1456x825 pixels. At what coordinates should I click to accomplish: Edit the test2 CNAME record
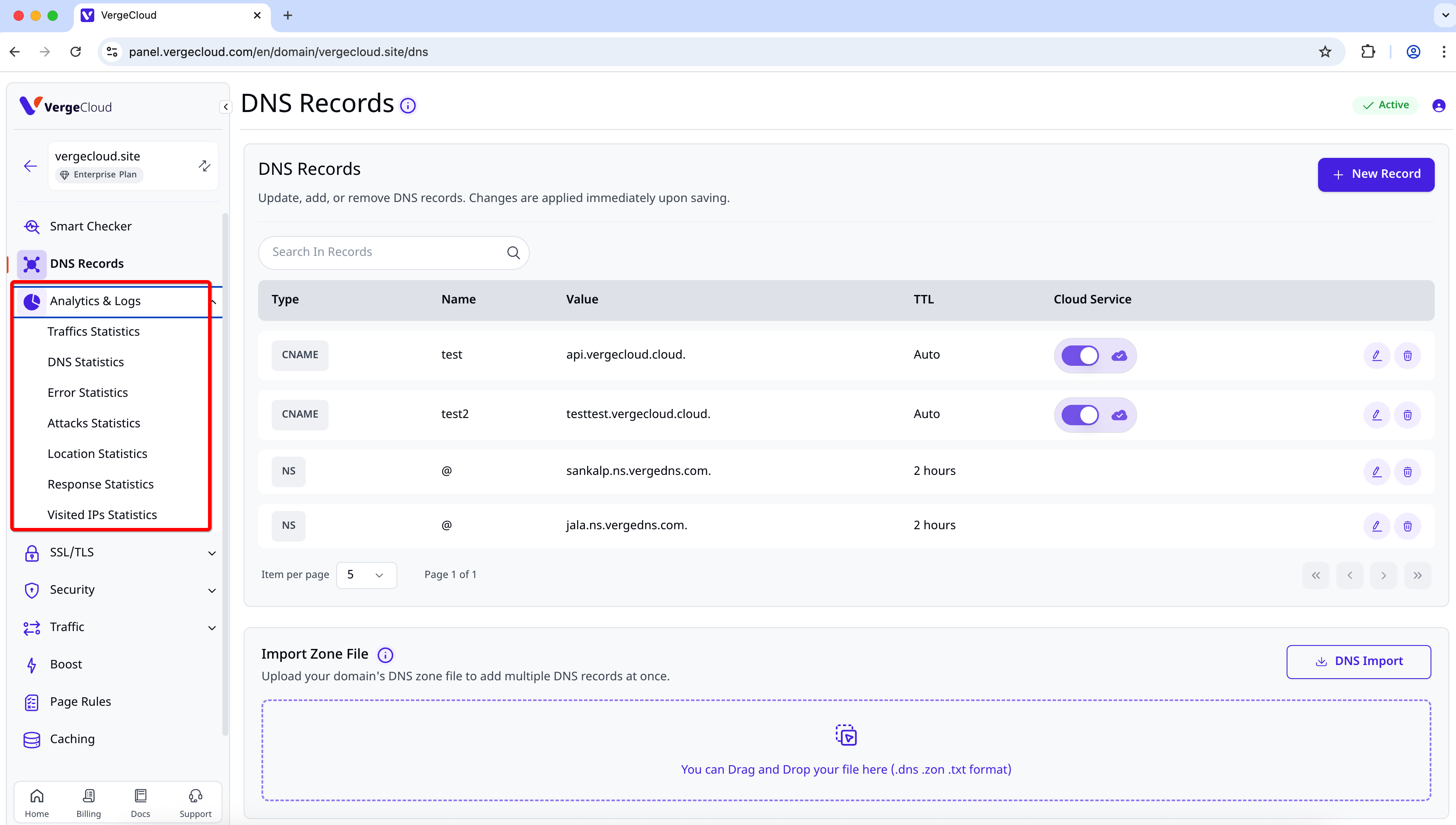click(x=1376, y=415)
